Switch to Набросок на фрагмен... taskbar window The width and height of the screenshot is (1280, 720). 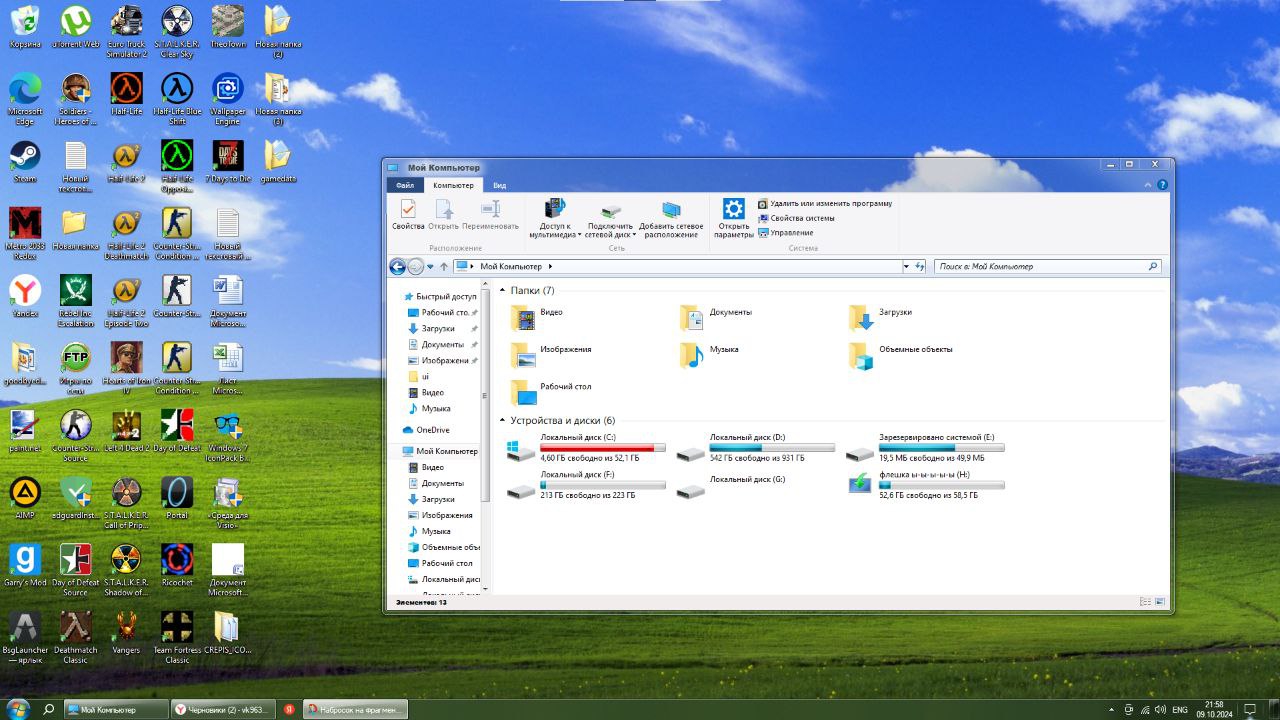pyautogui.click(x=355, y=709)
